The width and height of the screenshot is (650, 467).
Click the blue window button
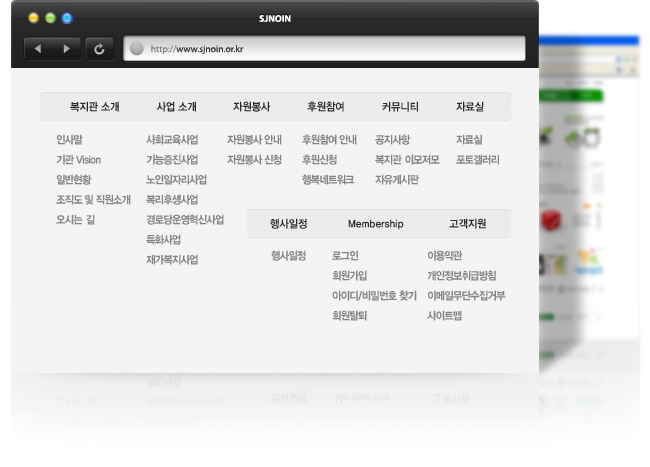pos(67,18)
